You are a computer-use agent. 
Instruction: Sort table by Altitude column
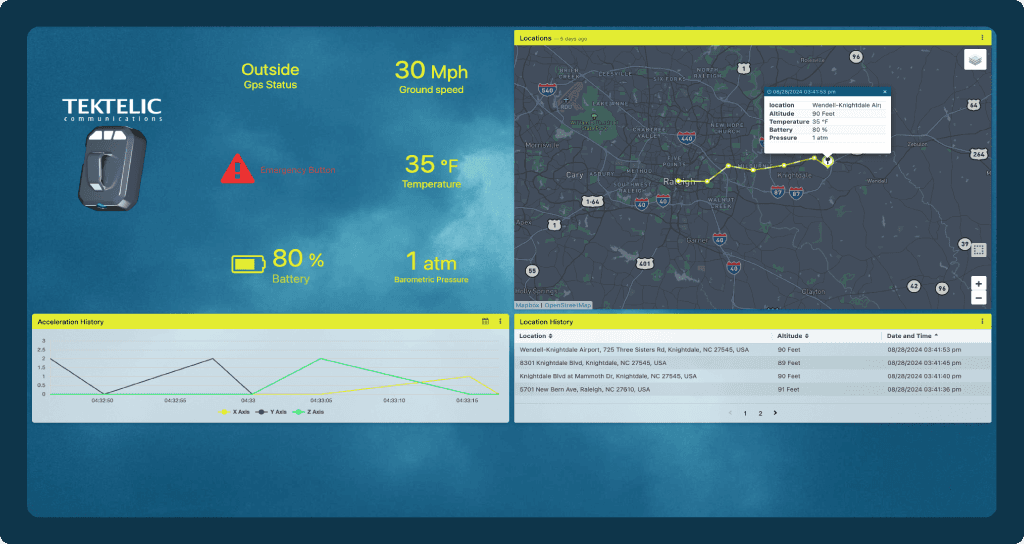[793, 336]
